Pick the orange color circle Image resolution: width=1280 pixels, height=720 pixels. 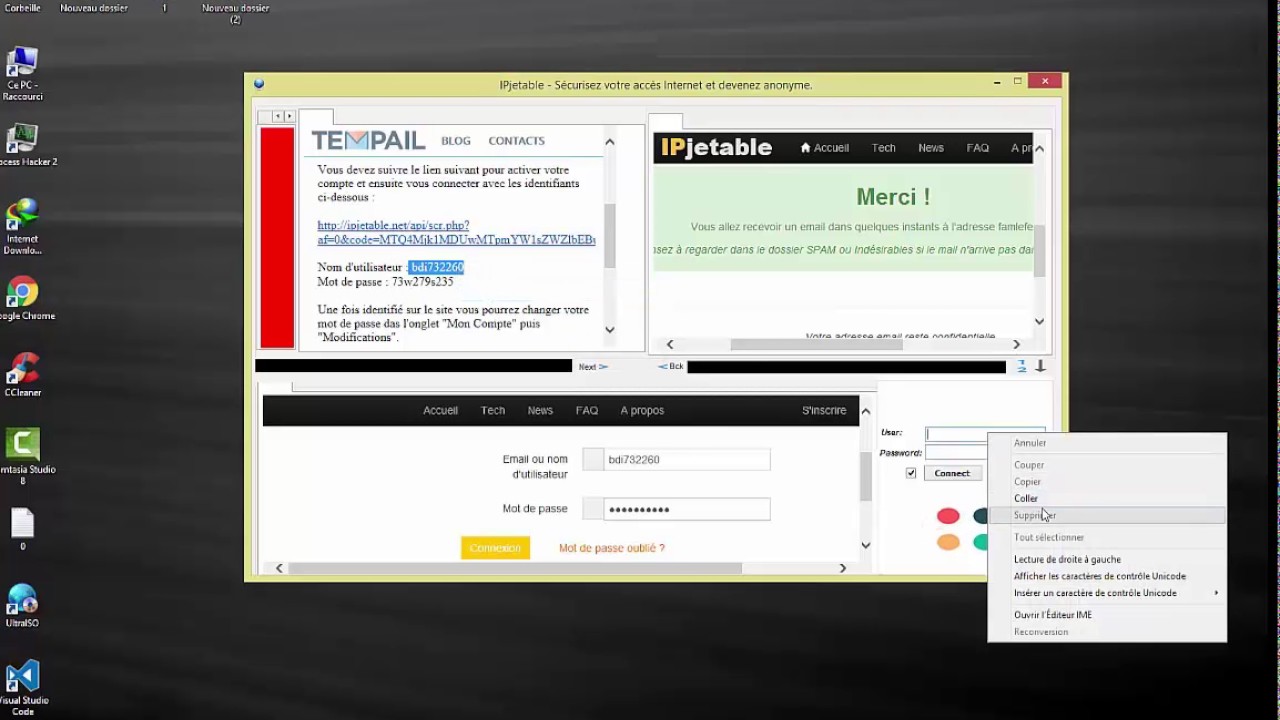click(948, 542)
